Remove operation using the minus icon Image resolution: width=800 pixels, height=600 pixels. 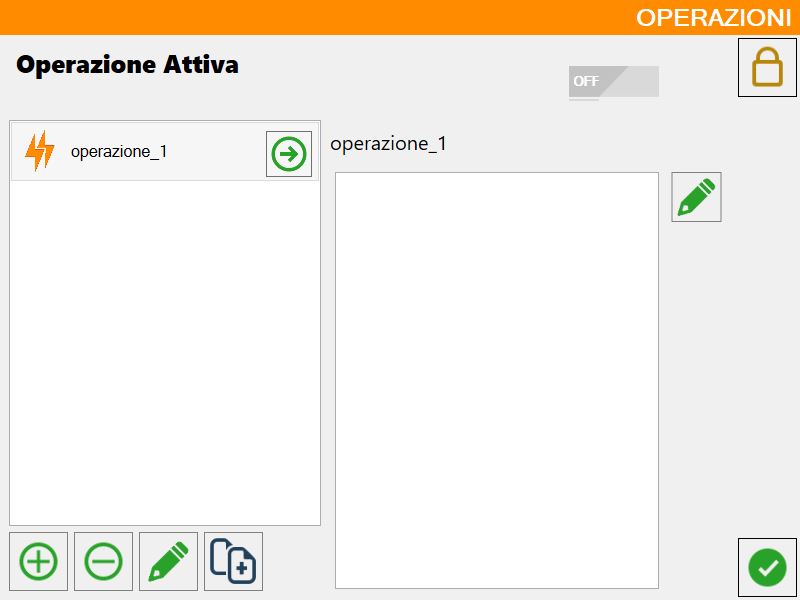point(103,561)
